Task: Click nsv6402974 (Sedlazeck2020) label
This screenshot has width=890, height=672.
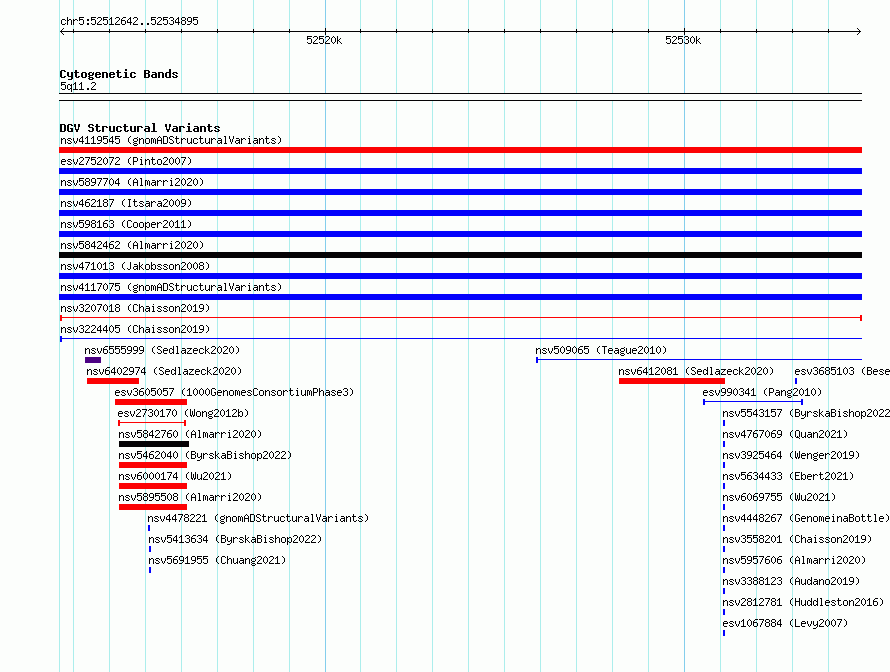Action: (x=164, y=371)
